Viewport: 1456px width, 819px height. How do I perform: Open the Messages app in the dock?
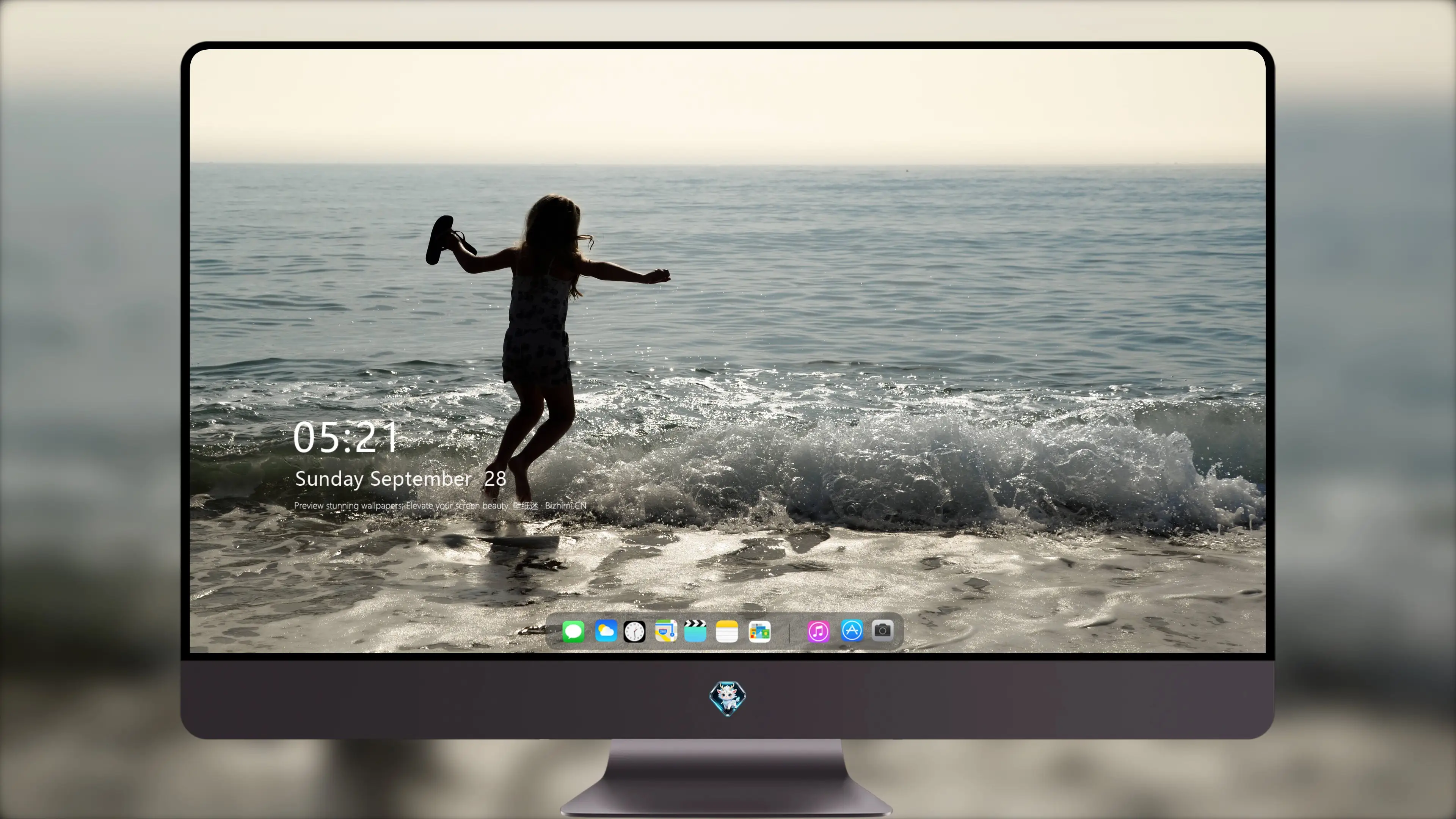573,631
